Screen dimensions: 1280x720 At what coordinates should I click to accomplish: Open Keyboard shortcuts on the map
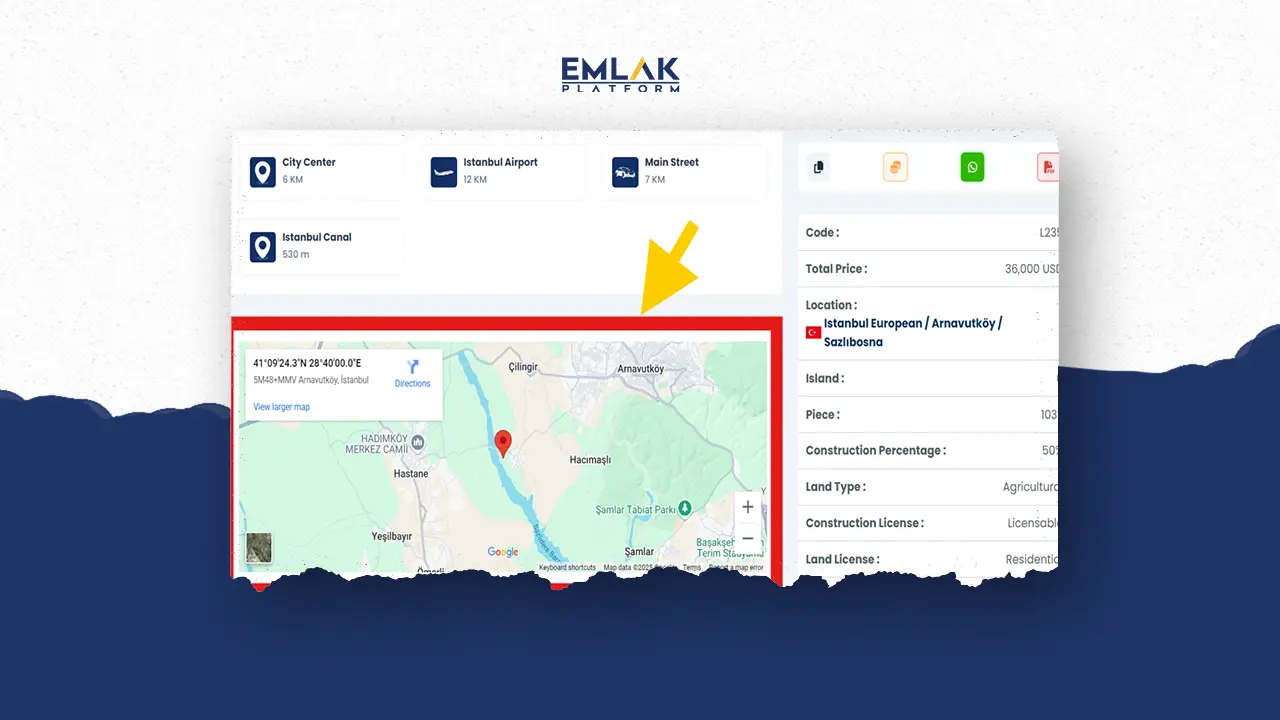[567, 568]
